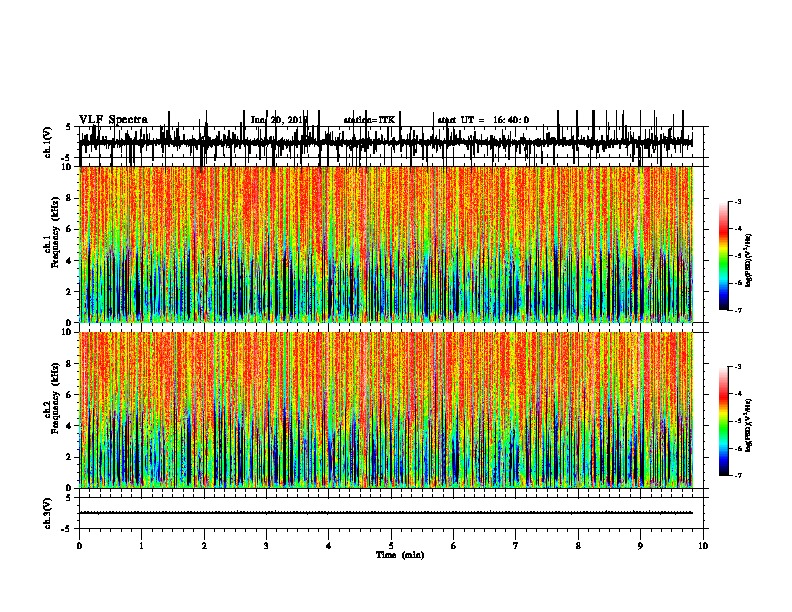Click the date label starting "Jan. 20"
This screenshot has width=792, height=612.
click(279, 120)
